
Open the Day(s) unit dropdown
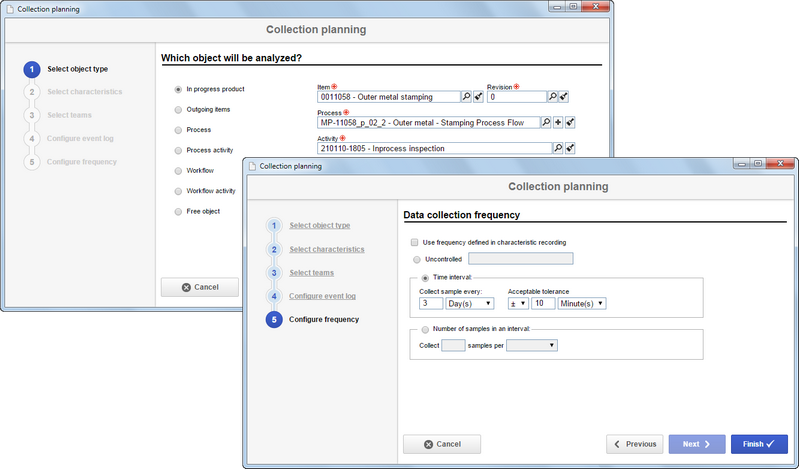pyautogui.click(x=469, y=303)
